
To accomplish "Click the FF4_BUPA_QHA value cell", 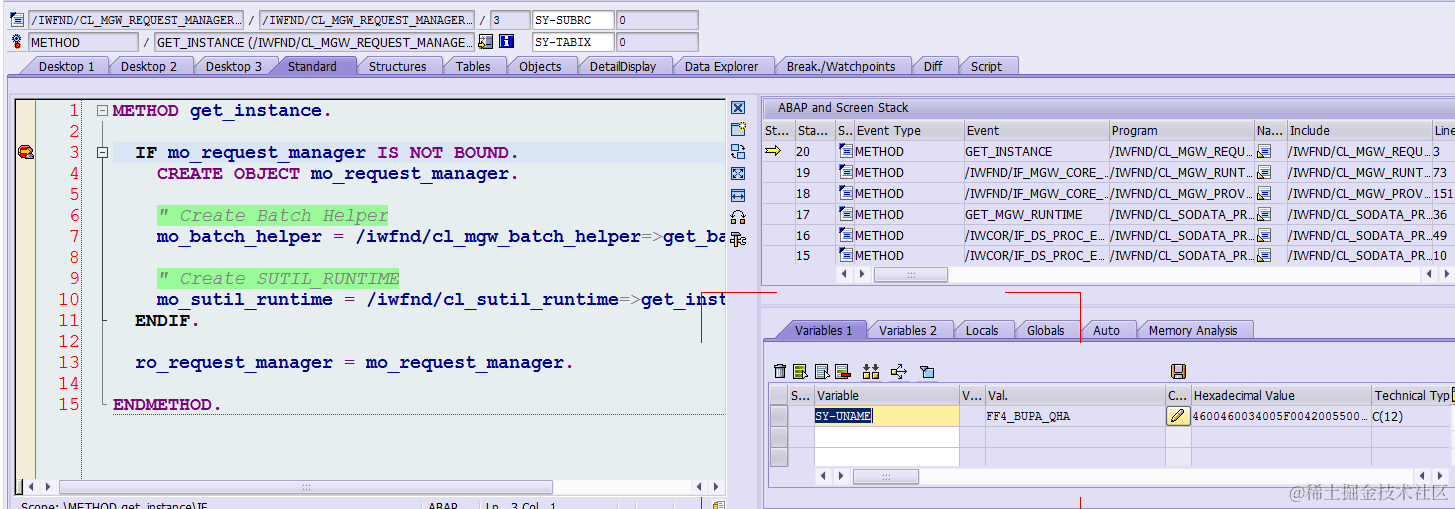I will pos(1075,416).
